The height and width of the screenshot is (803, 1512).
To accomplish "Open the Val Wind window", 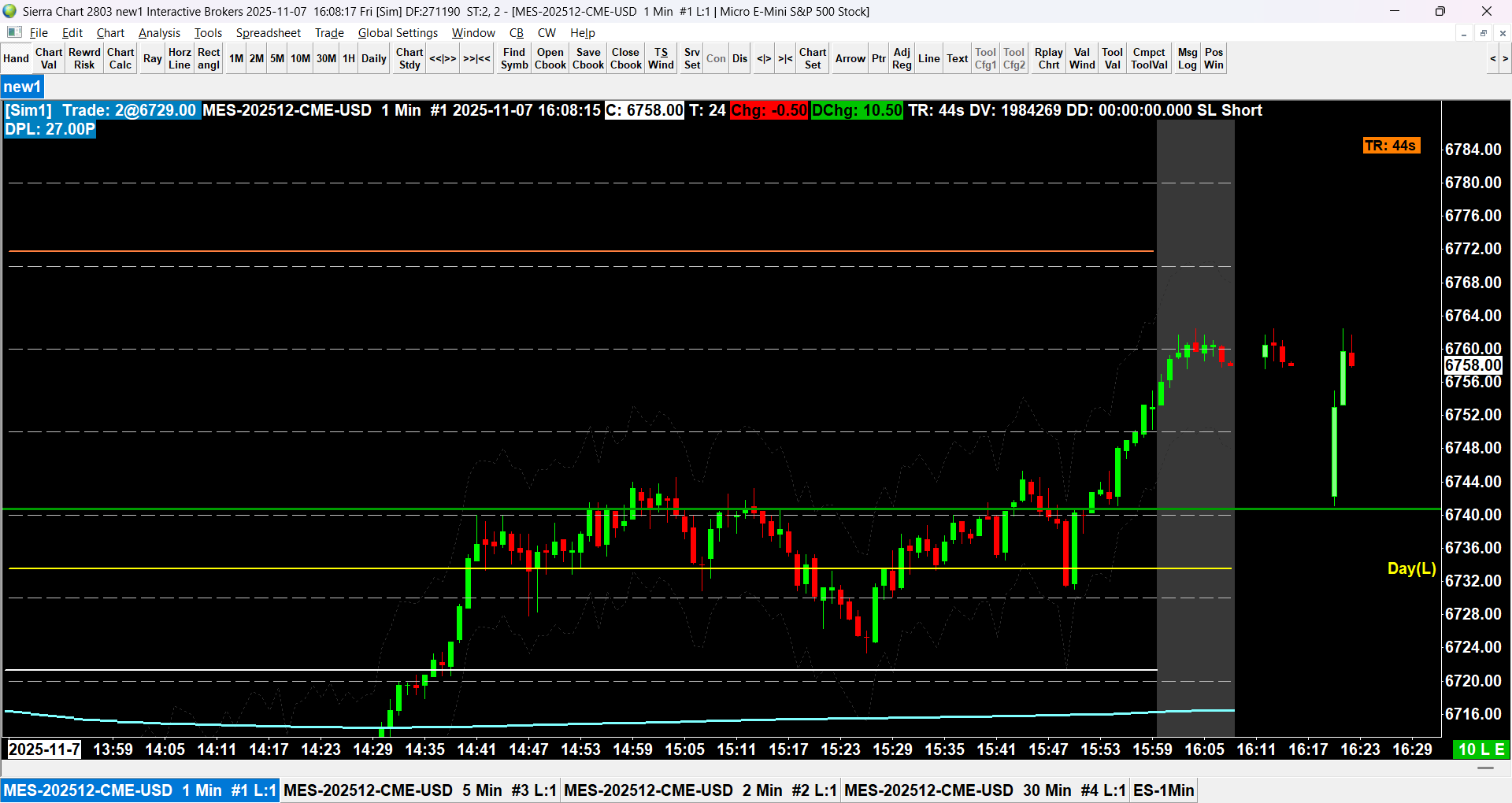I will coord(1082,58).
